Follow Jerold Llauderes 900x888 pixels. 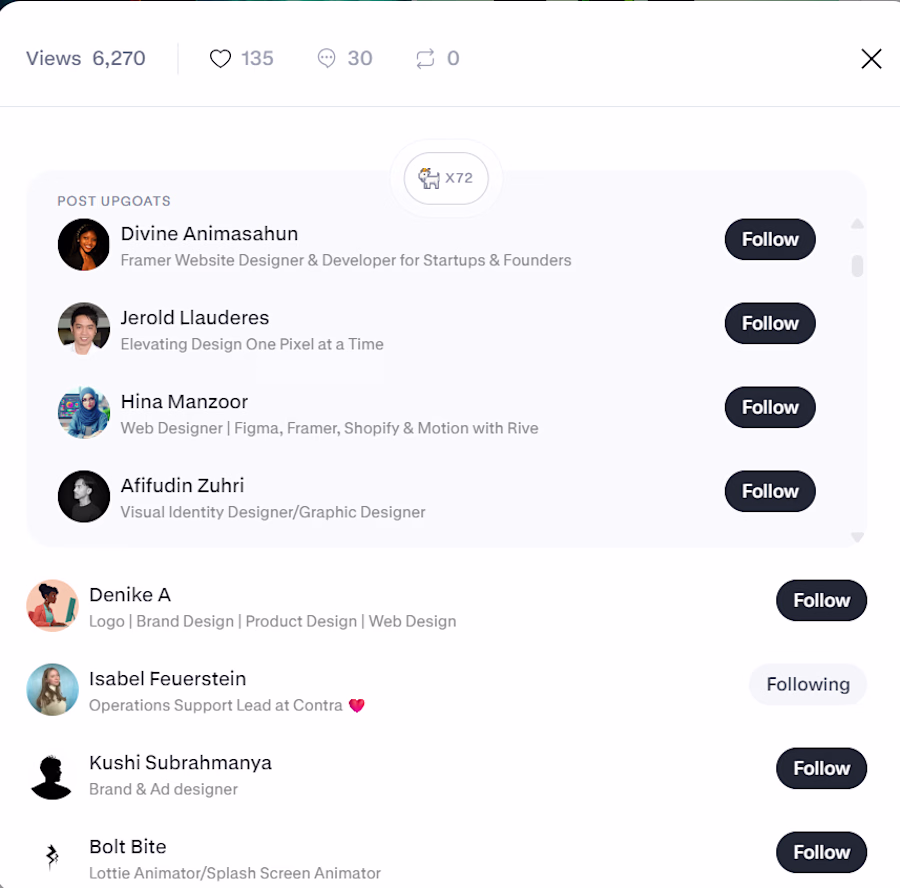point(770,323)
